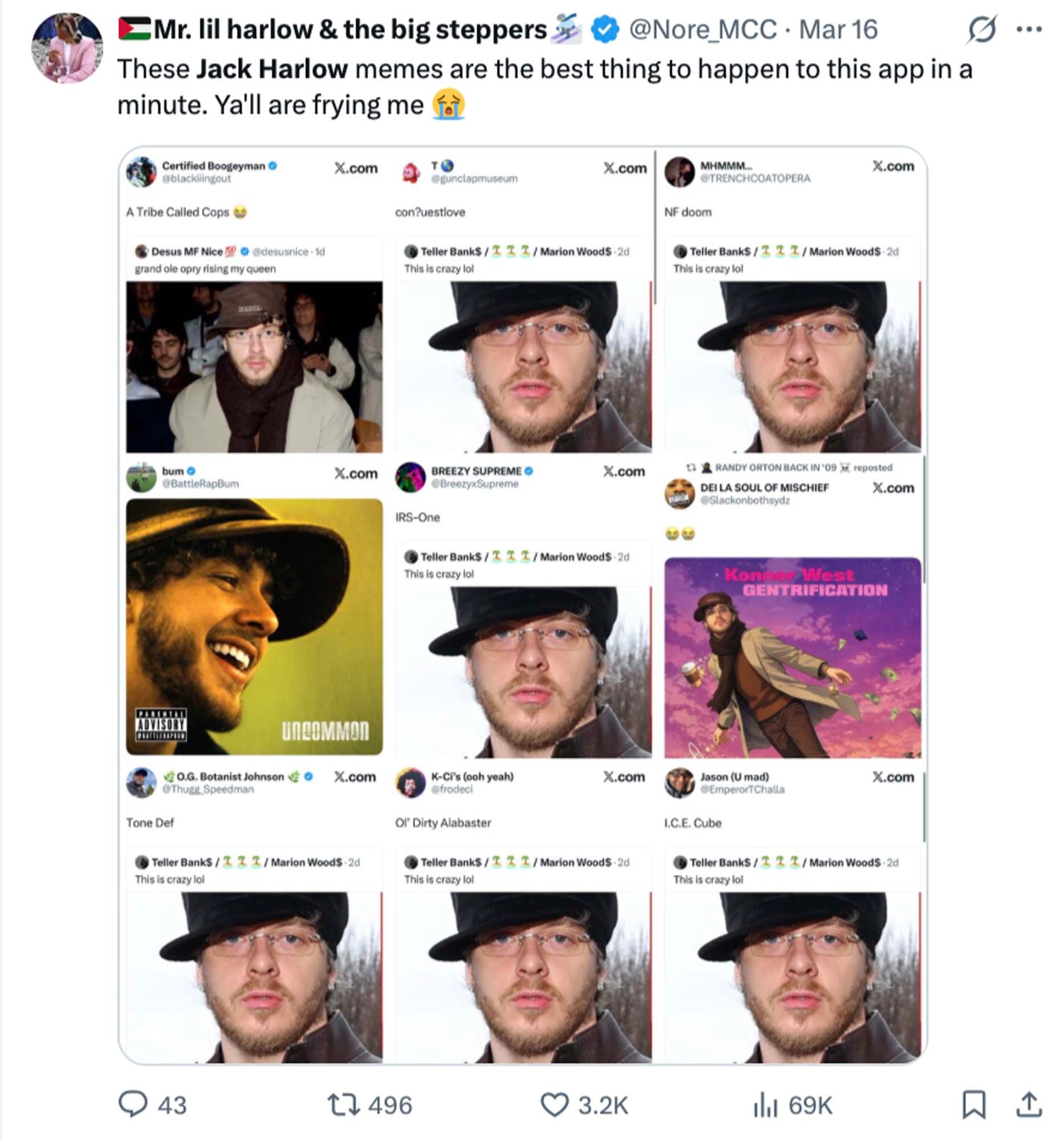Open the author's profile avatar

click(x=68, y=49)
